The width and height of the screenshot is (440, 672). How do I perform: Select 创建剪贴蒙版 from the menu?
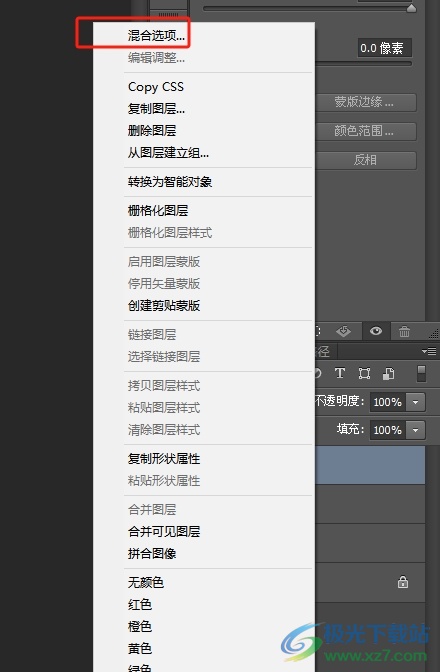tap(164, 306)
